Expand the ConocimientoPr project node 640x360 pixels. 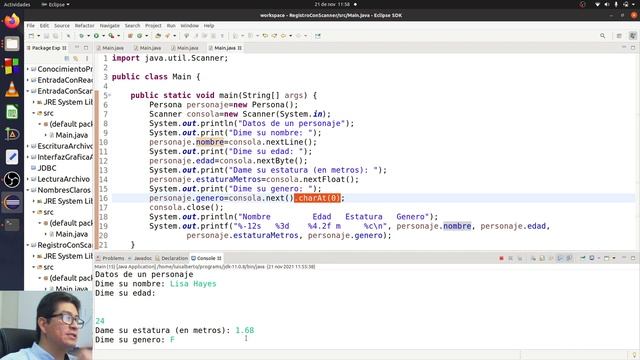click(28, 69)
